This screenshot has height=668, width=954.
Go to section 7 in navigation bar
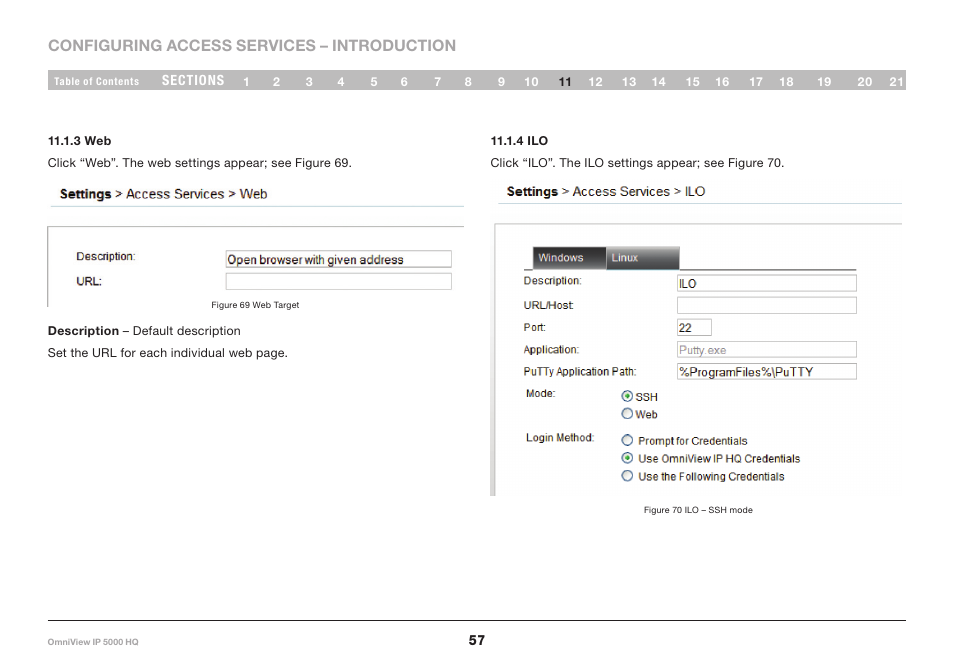click(437, 82)
